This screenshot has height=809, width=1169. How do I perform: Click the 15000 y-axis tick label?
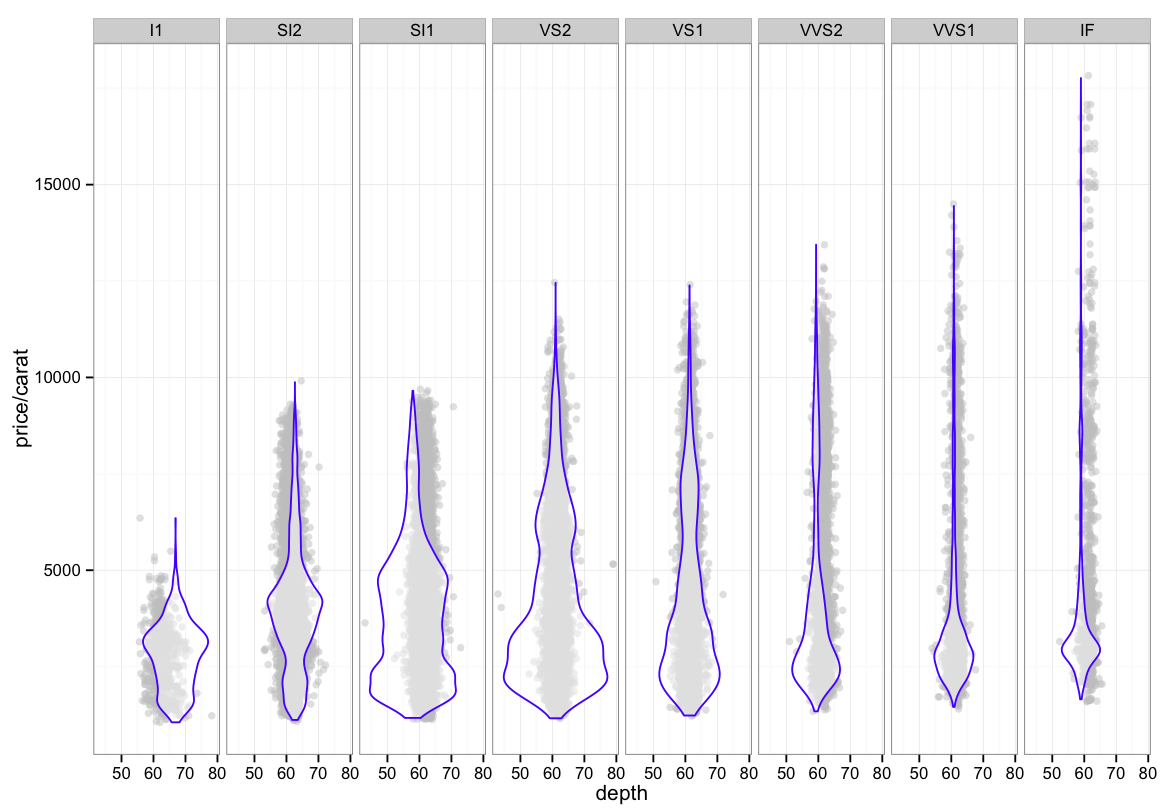point(65,185)
